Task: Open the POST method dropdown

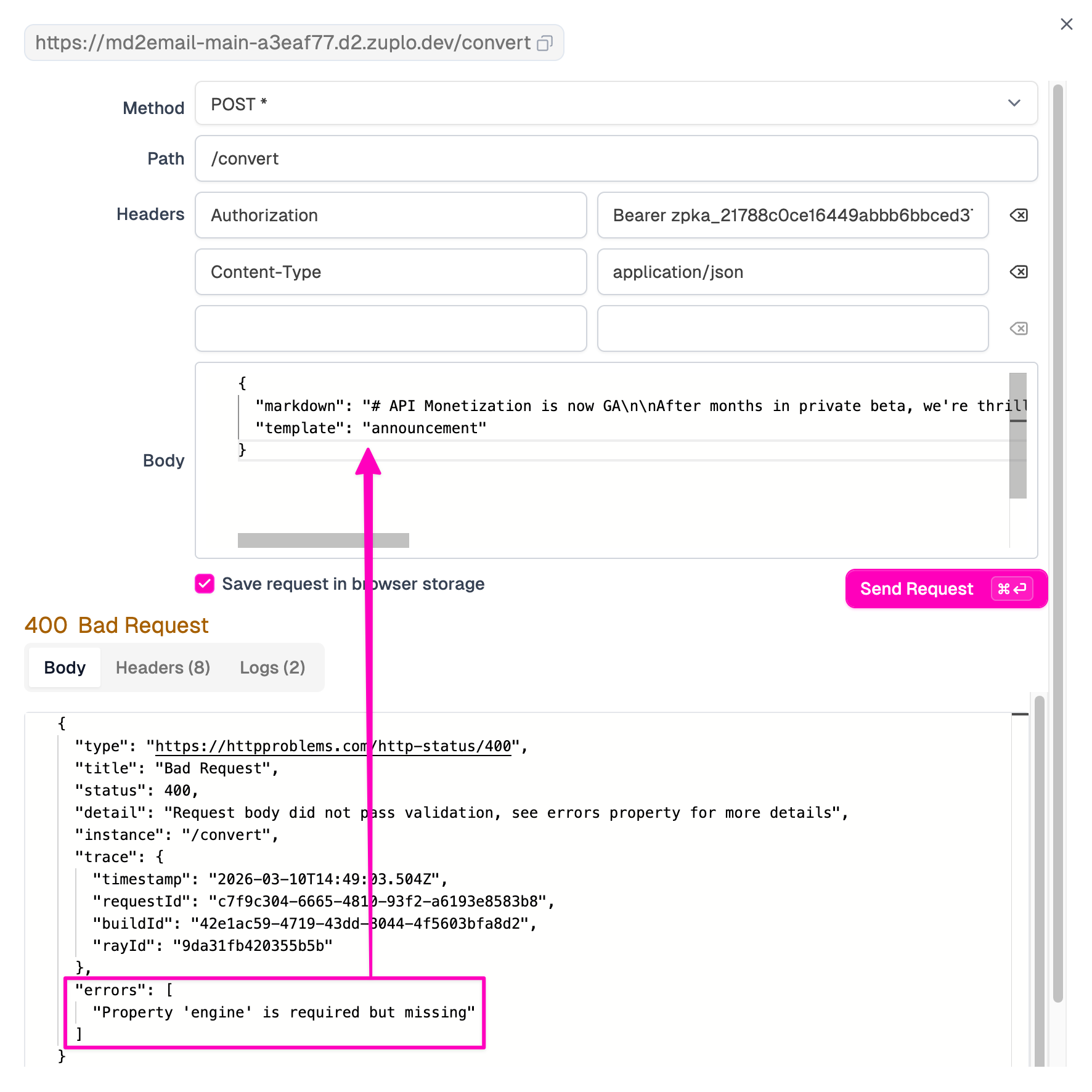Action: click(x=1014, y=104)
